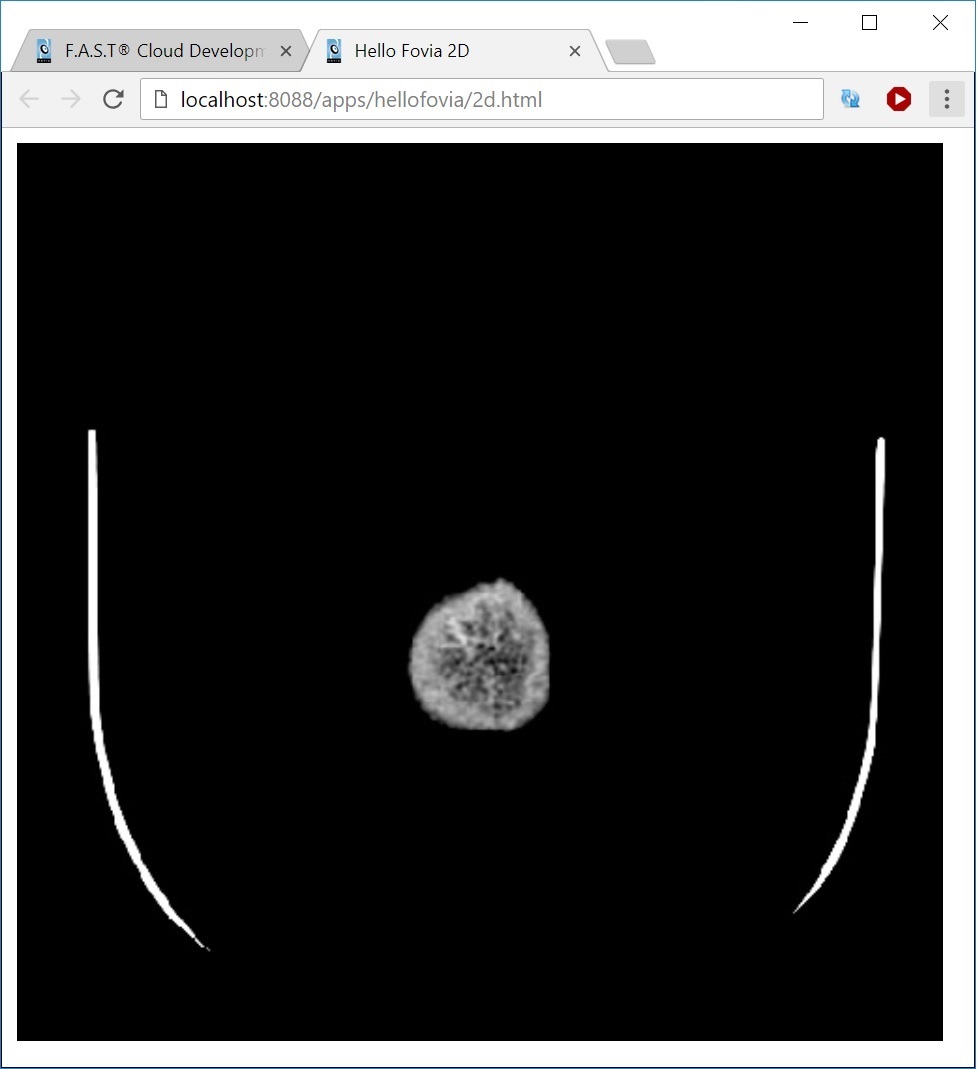Click the Fovia favicon on the first tab
Image resolution: width=978 pixels, height=1069 pixels.
(x=44, y=50)
